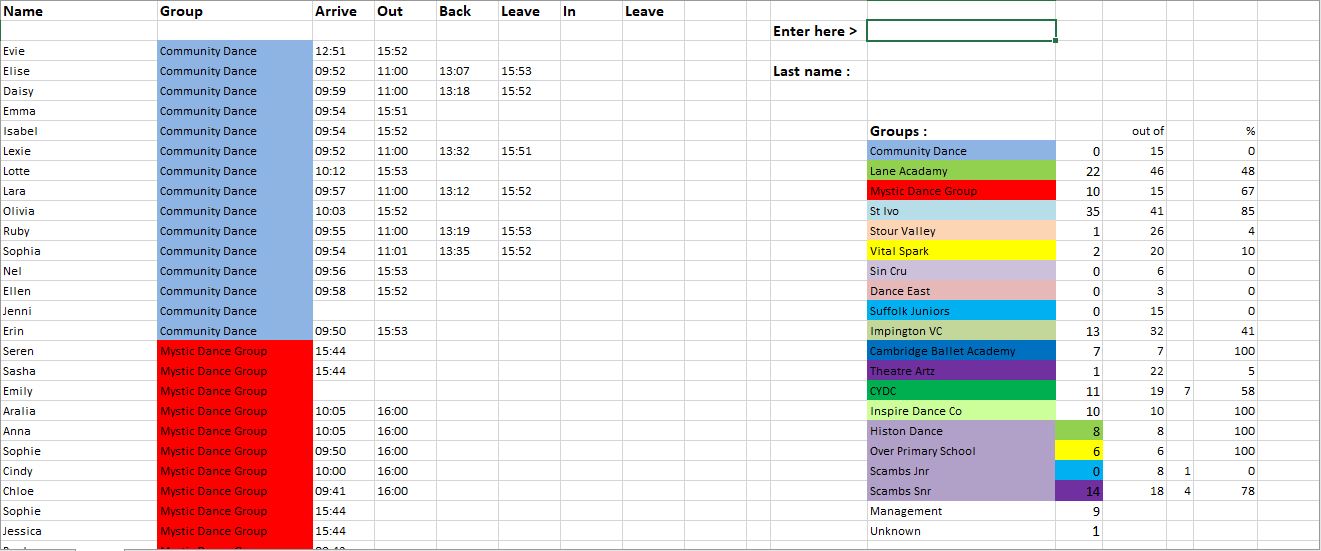Viewport: 1321px width, 551px height.
Task: Click the 'Management' label cell
Action: (906, 511)
